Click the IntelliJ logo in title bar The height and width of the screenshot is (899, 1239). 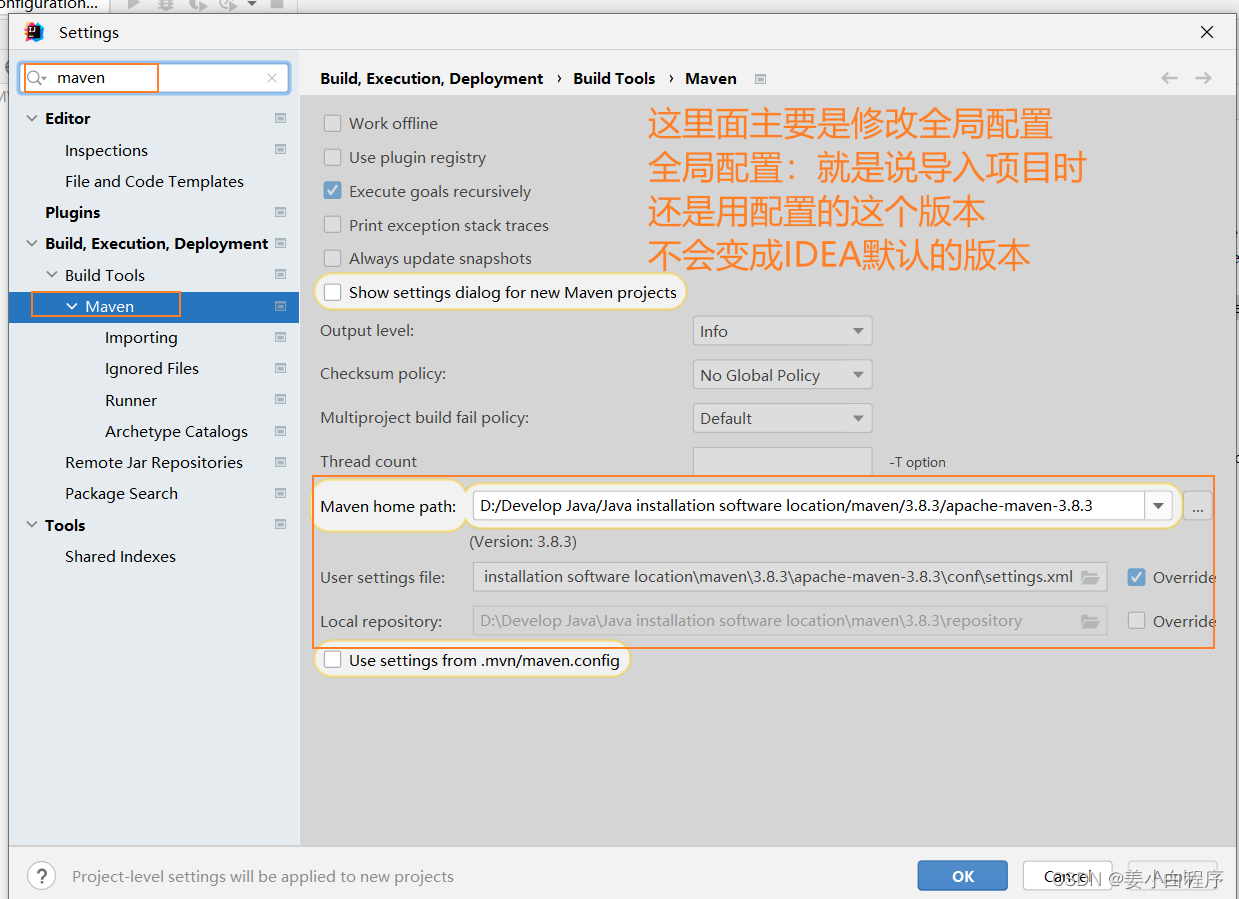coord(34,32)
